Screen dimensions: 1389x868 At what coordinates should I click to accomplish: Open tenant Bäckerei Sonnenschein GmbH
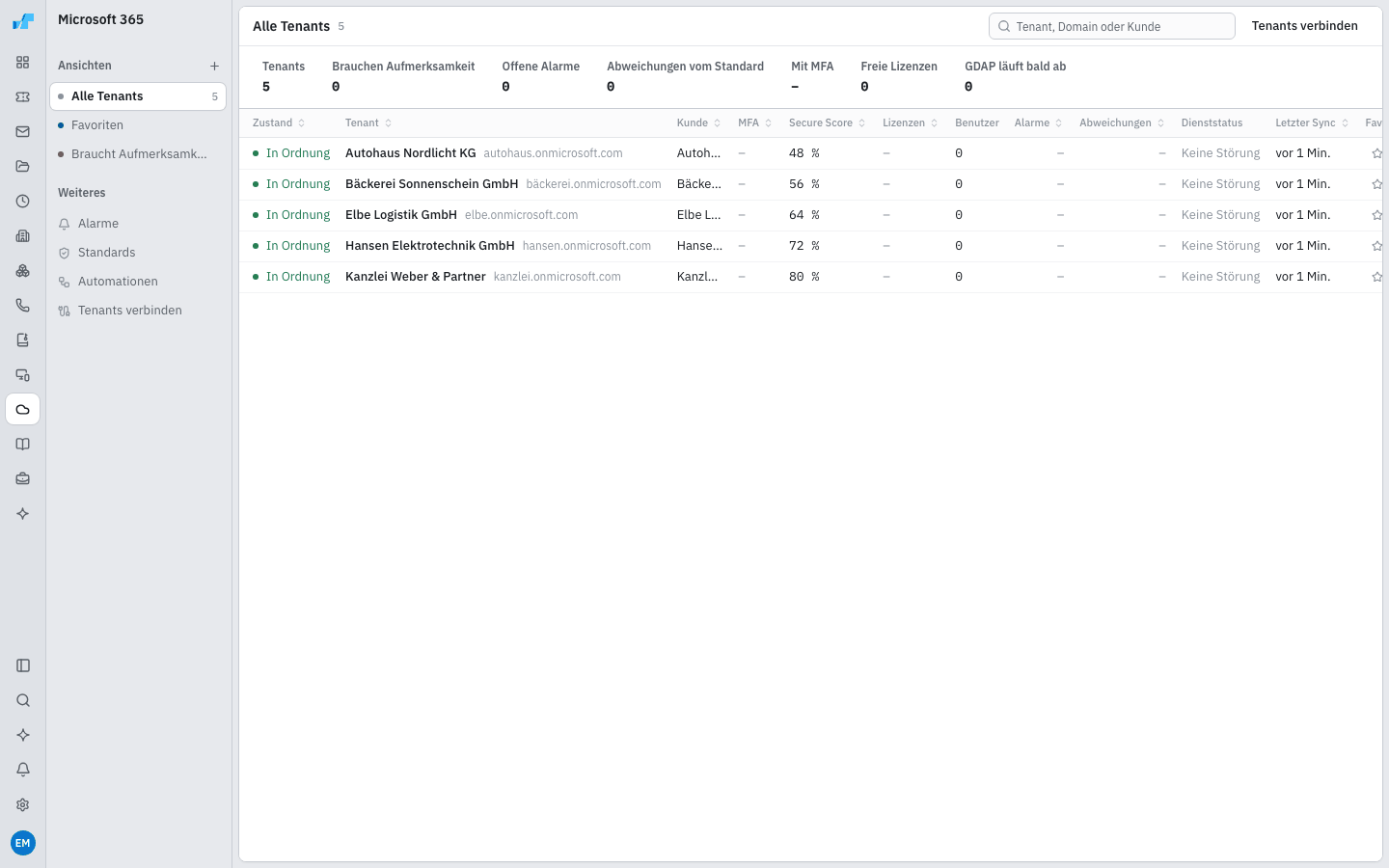tap(432, 184)
